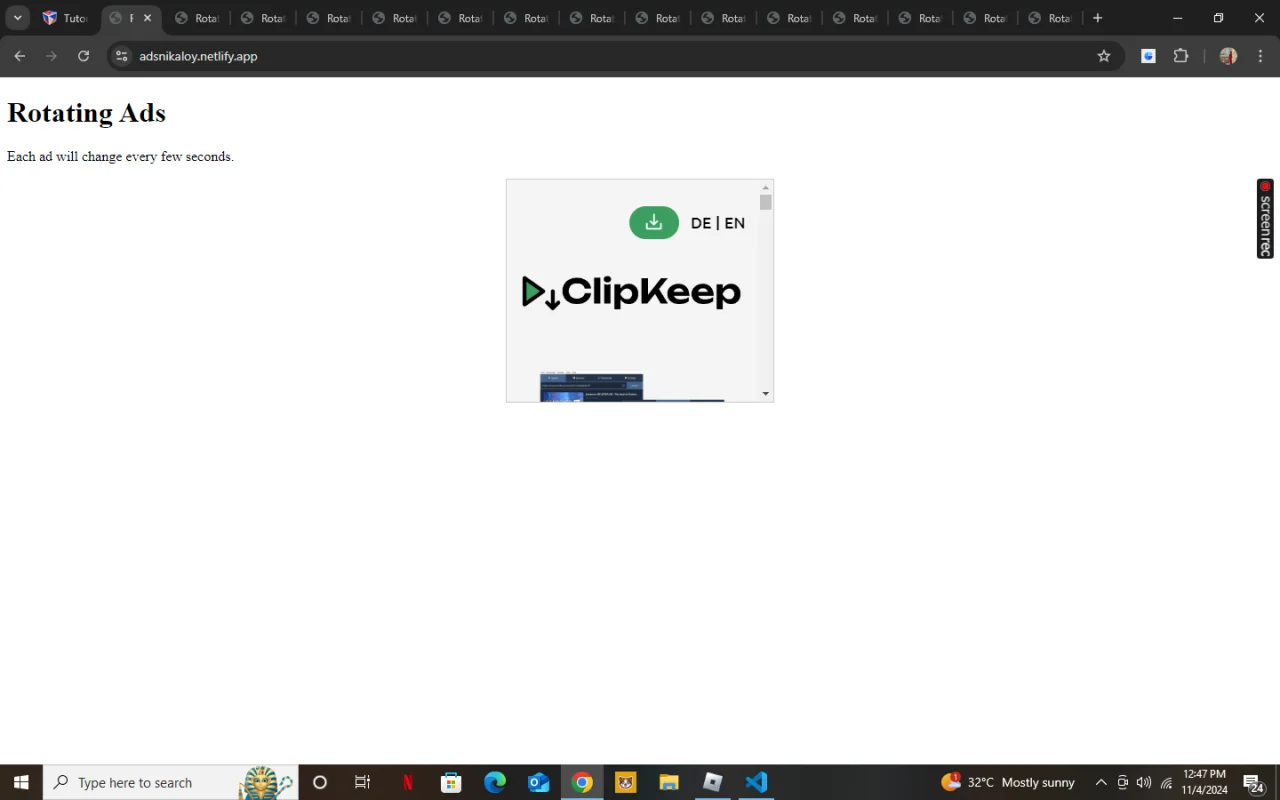
Task: Switch ad language to DE
Action: tap(701, 223)
